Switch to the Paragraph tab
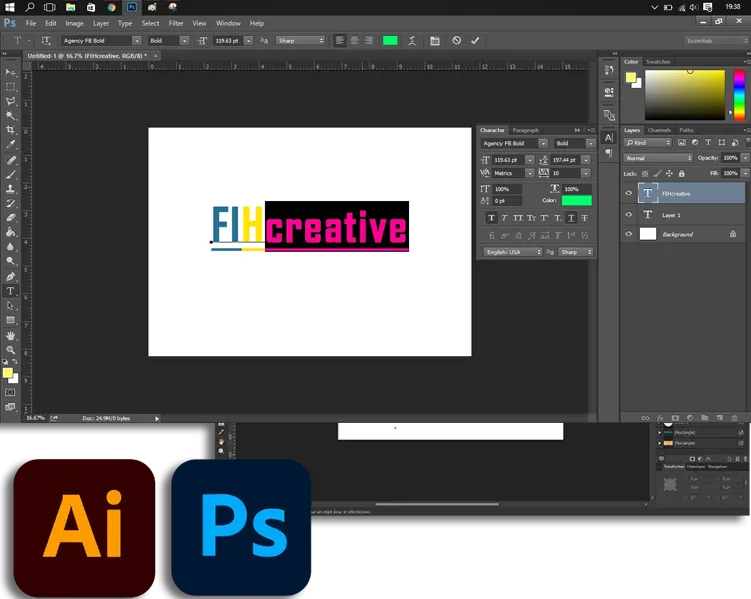Image resolution: width=751 pixels, height=599 pixels. click(x=525, y=130)
